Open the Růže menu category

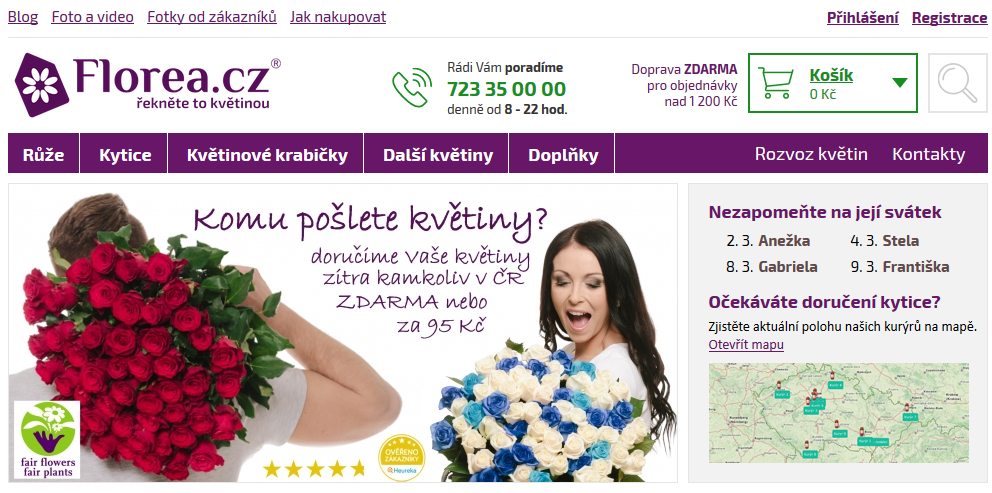(x=44, y=153)
